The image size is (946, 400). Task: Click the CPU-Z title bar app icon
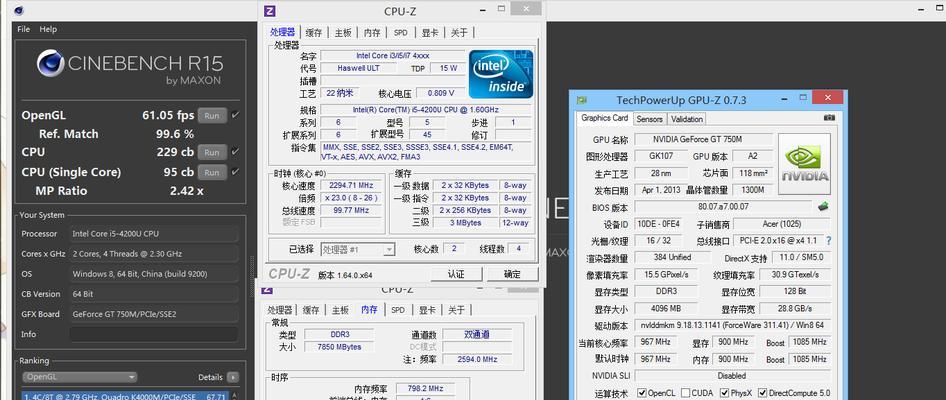271,10
